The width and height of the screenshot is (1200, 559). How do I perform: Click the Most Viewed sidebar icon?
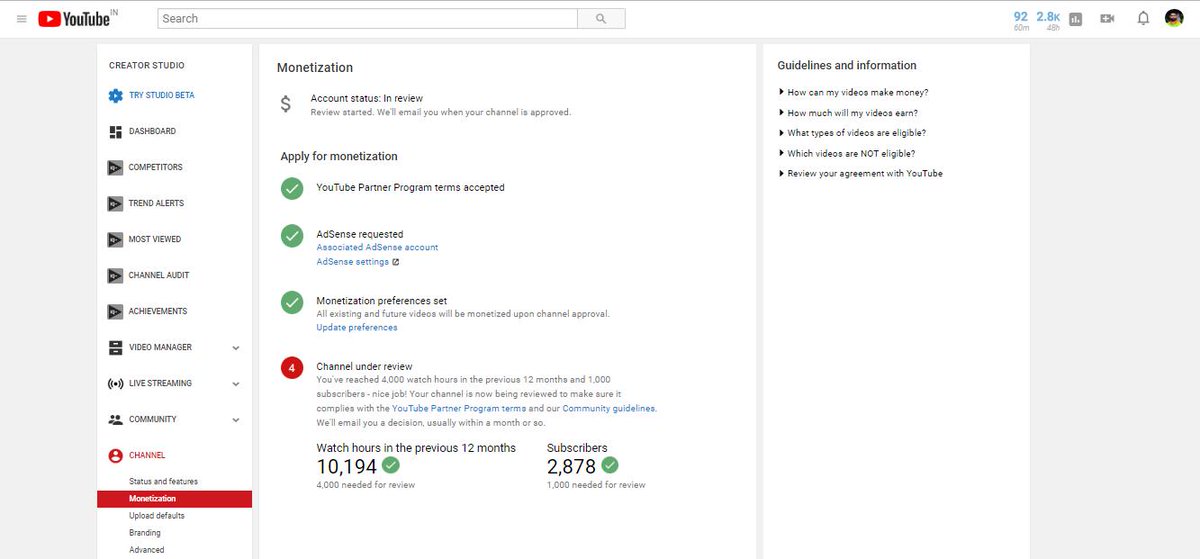pos(116,240)
